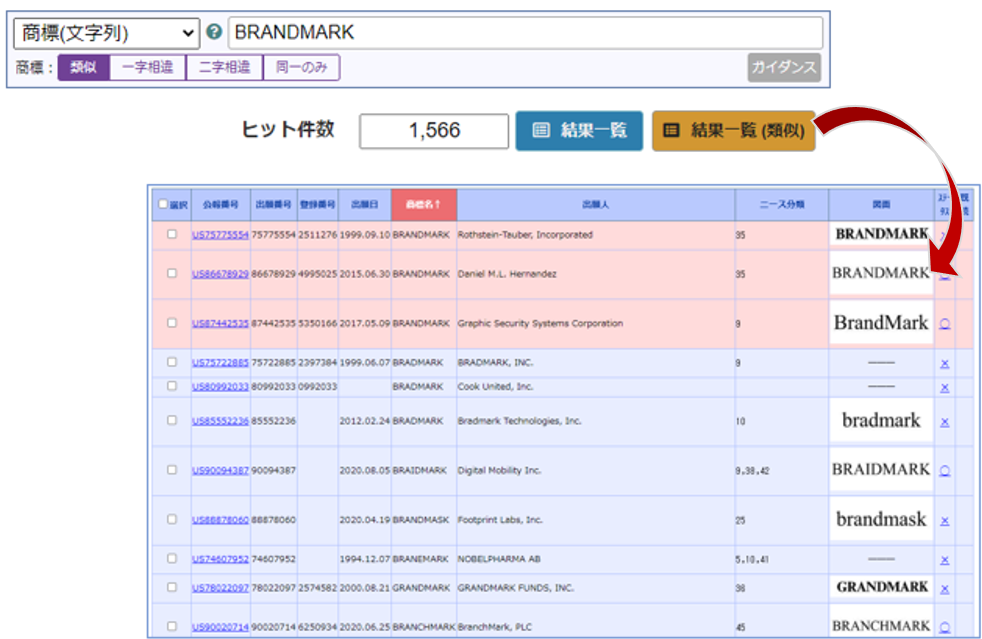Viewport: 982px width, 639px height.
Task: Check the box for row US74607952
Action: pyautogui.click(x=172, y=558)
